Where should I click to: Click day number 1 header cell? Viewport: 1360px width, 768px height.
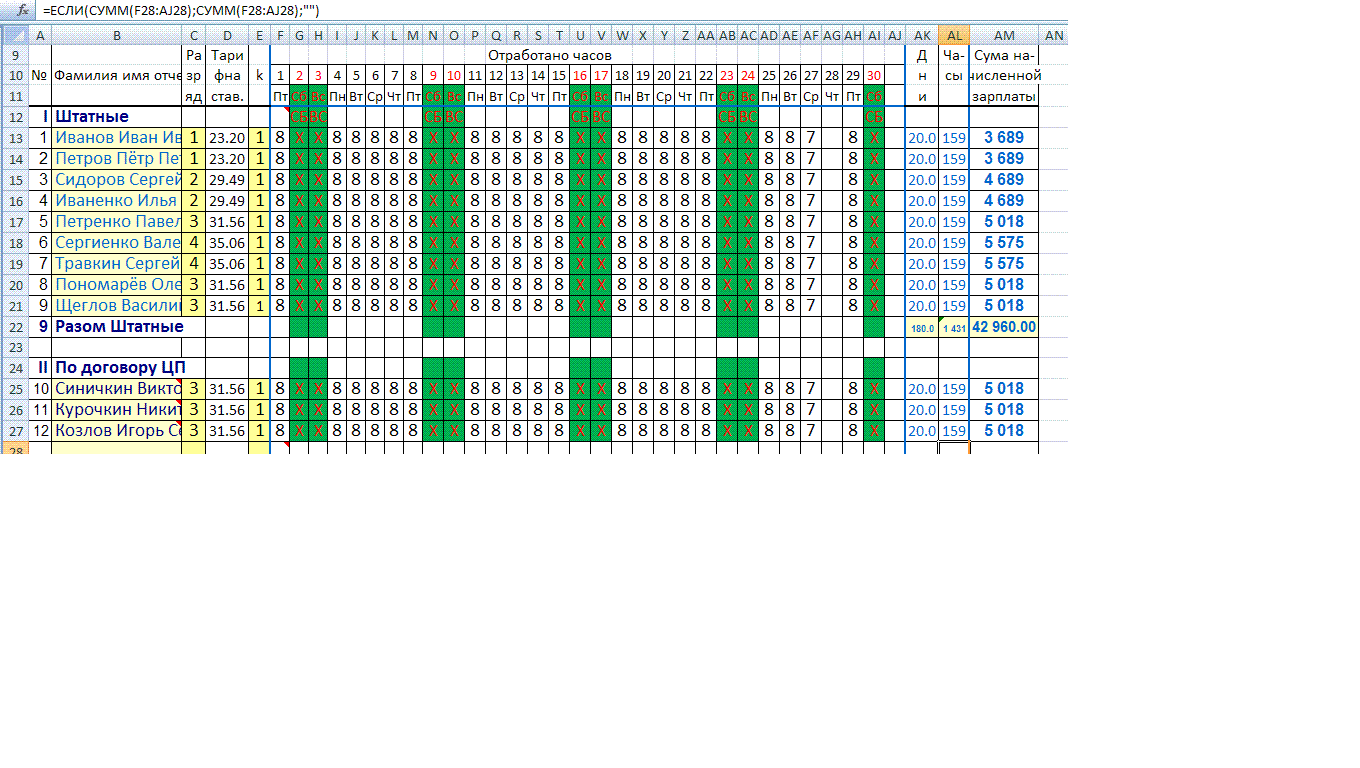tap(280, 75)
